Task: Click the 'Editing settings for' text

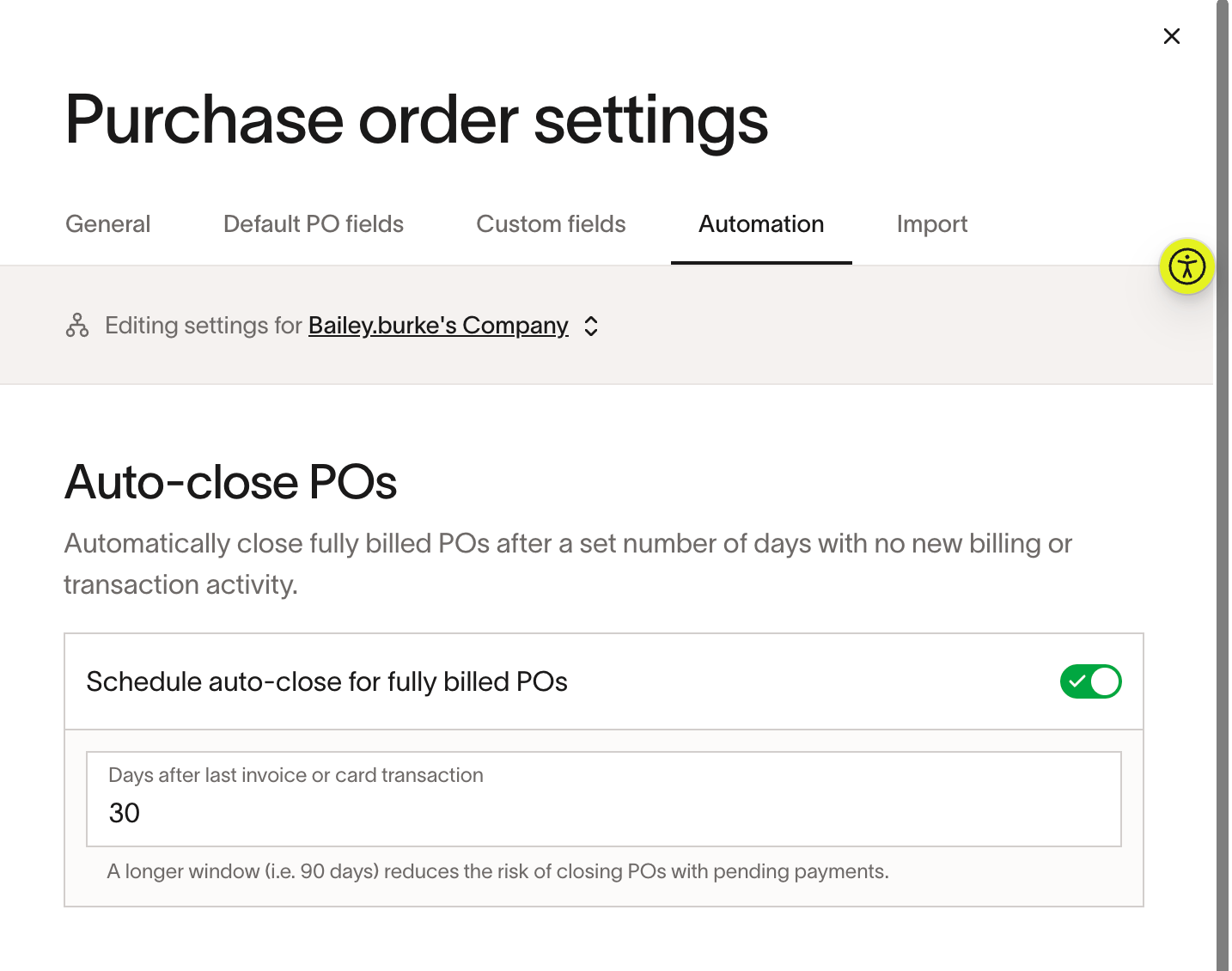Action: pyautogui.click(x=204, y=326)
